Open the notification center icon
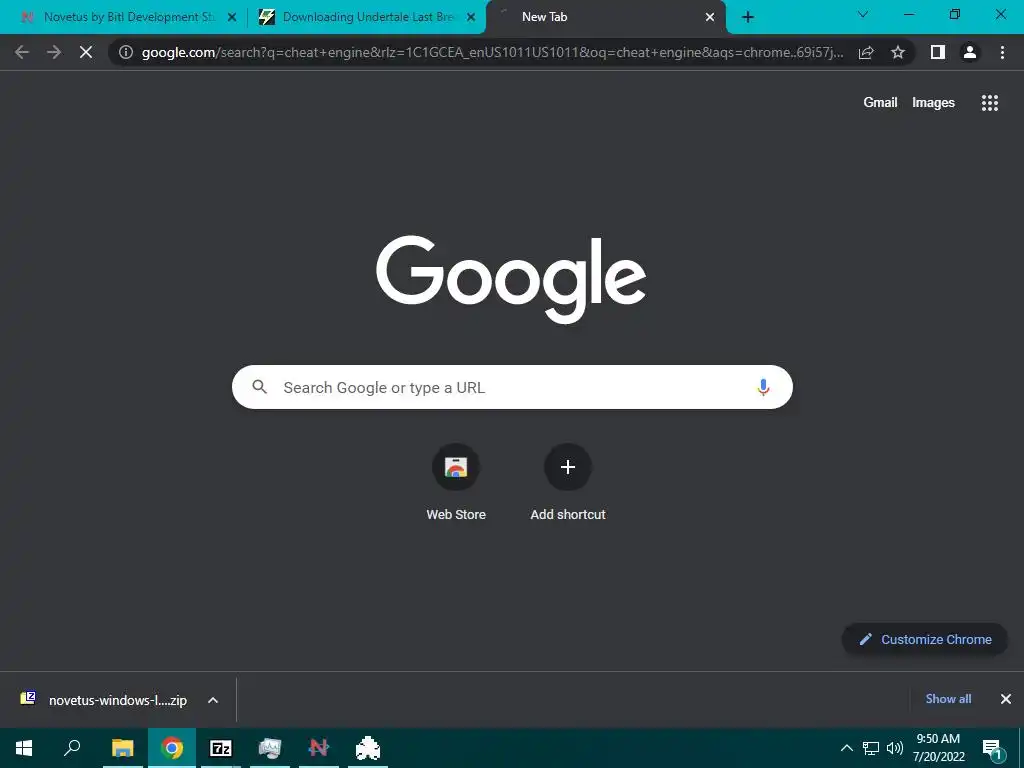The width and height of the screenshot is (1024, 768). tap(993, 748)
